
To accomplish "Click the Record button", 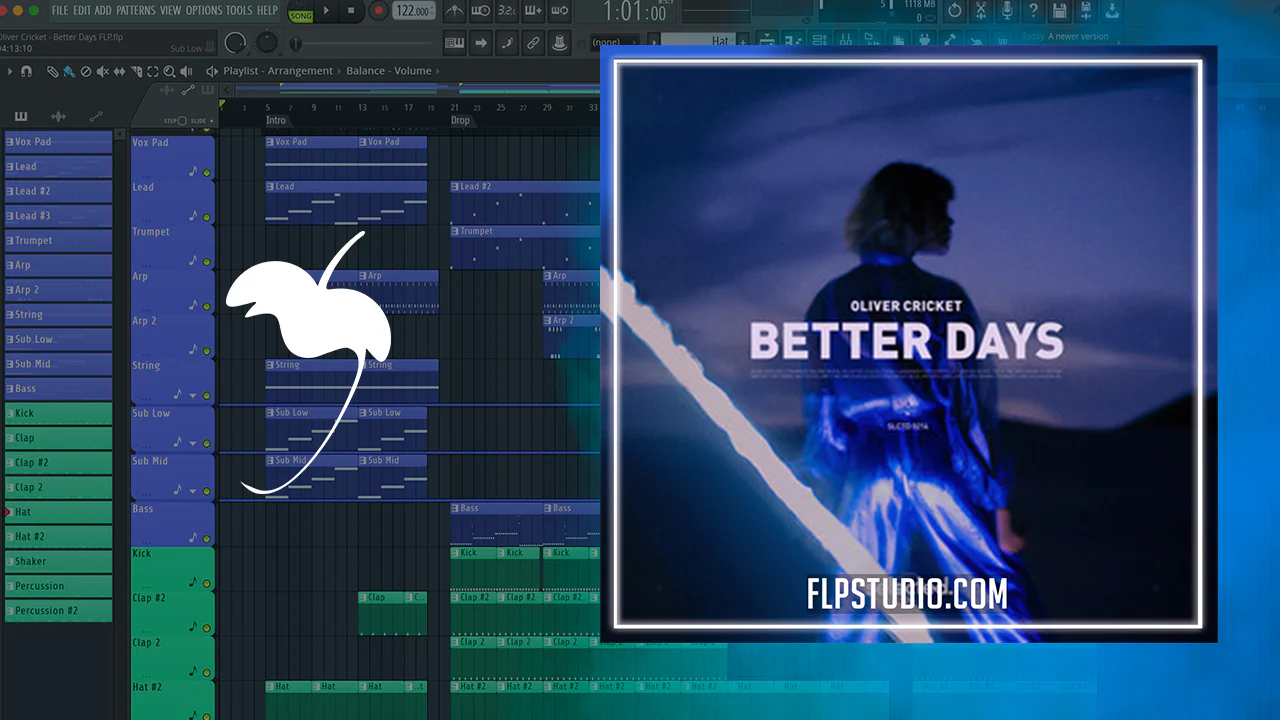I will 378,11.
